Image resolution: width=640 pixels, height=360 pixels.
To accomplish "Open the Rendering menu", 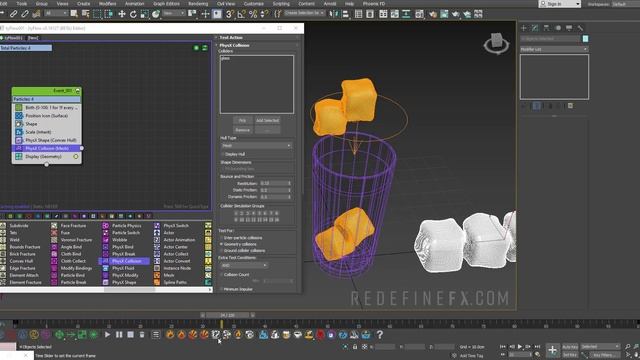I will click(x=198, y=4).
